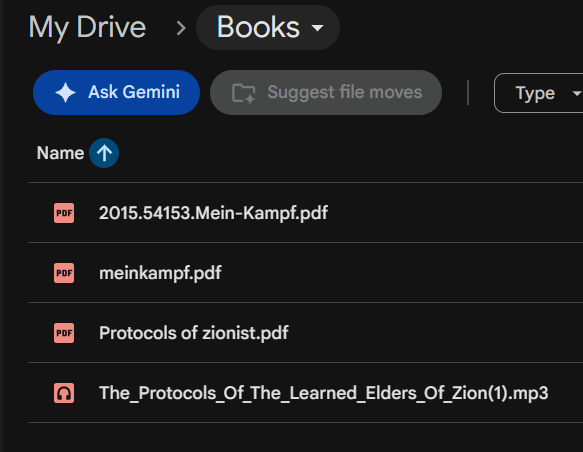Select the Protocols of zionist.pdf file
This screenshot has height=452, width=583.
click(x=306, y=333)
